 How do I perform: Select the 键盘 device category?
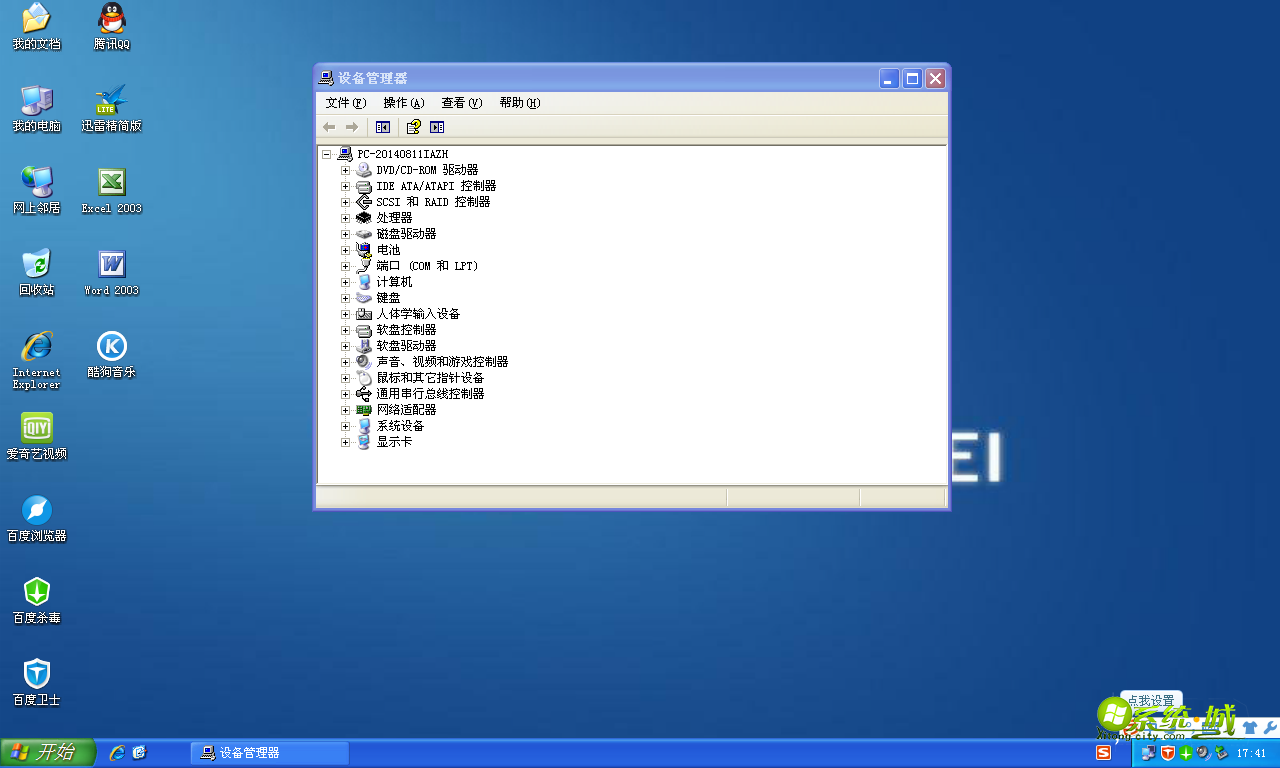point(387,297)
